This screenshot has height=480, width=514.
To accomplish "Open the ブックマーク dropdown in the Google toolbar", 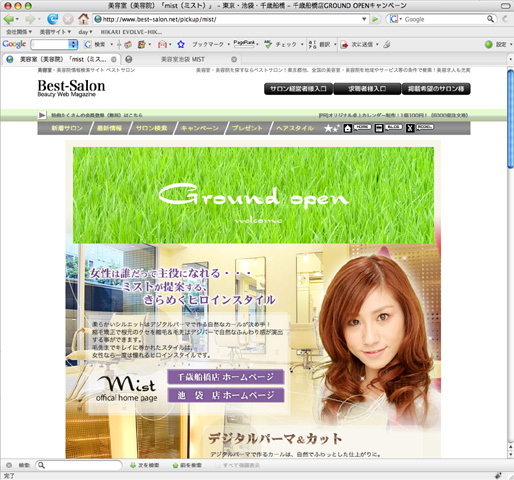I will (x=229, y=44).
